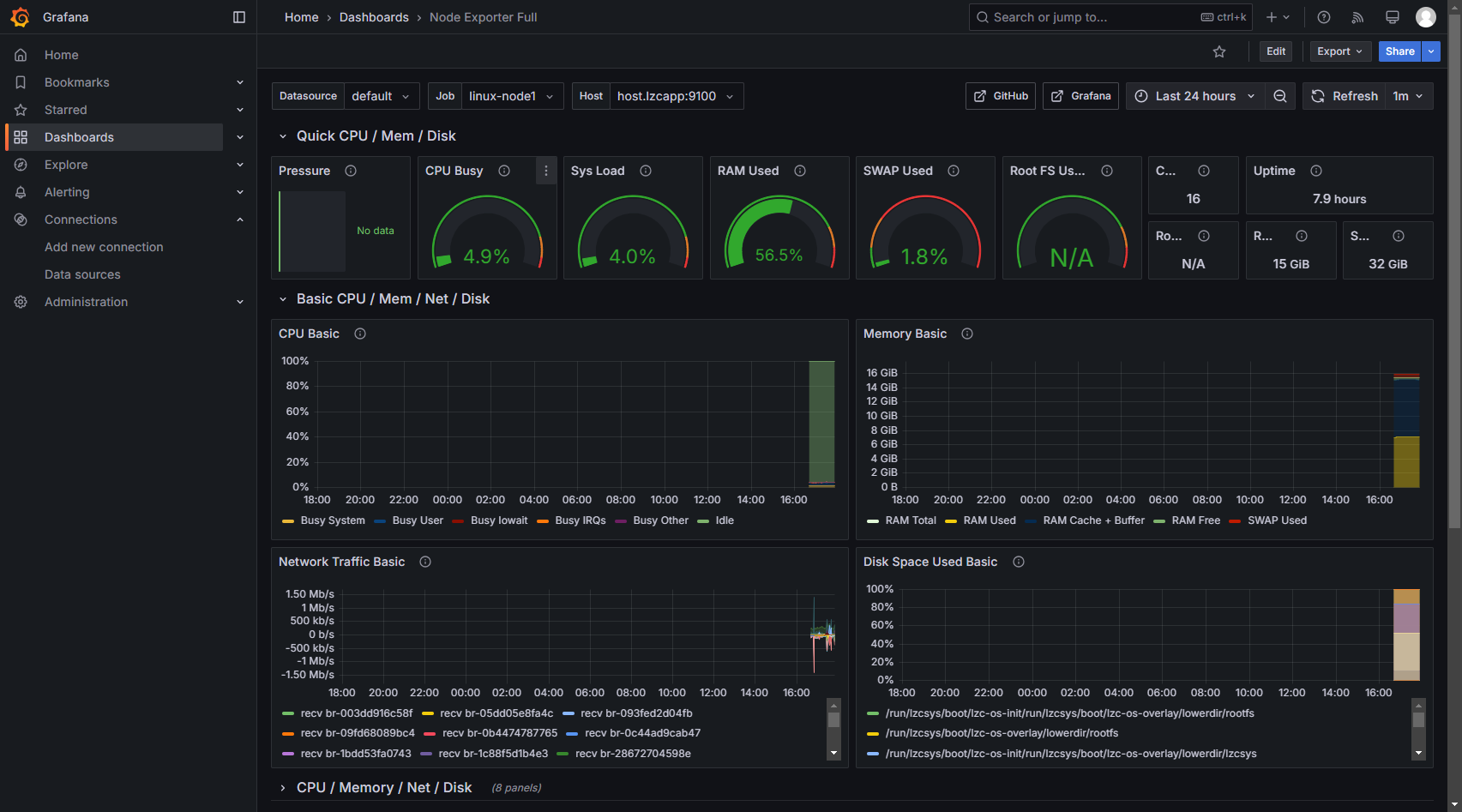Toggle SWAP Used series in Memory legend

click(x=1268, y=520)
